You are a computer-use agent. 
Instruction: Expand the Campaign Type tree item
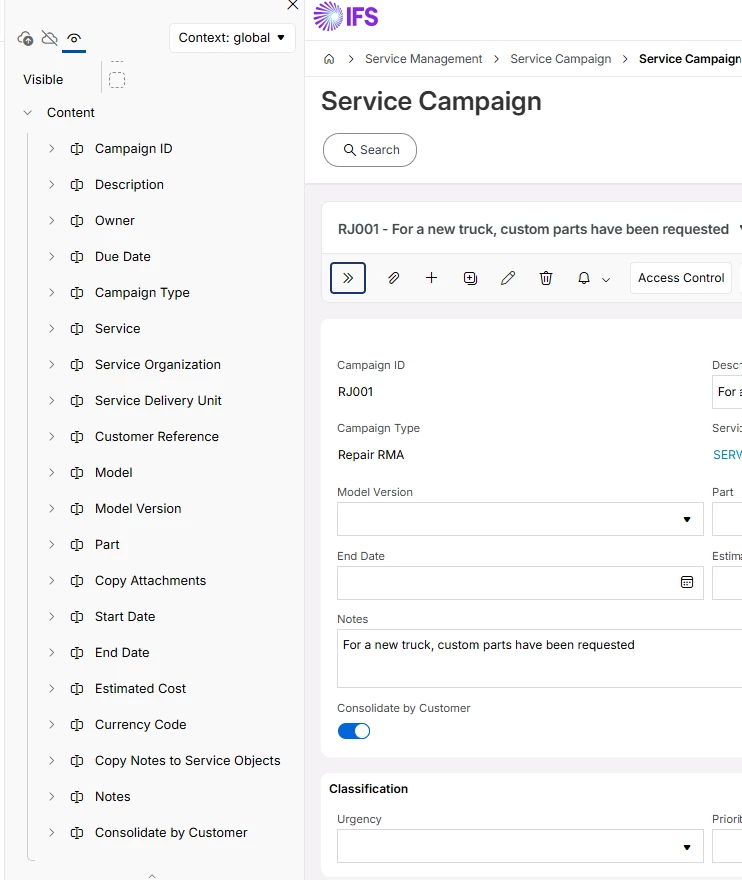coord(52,292)
